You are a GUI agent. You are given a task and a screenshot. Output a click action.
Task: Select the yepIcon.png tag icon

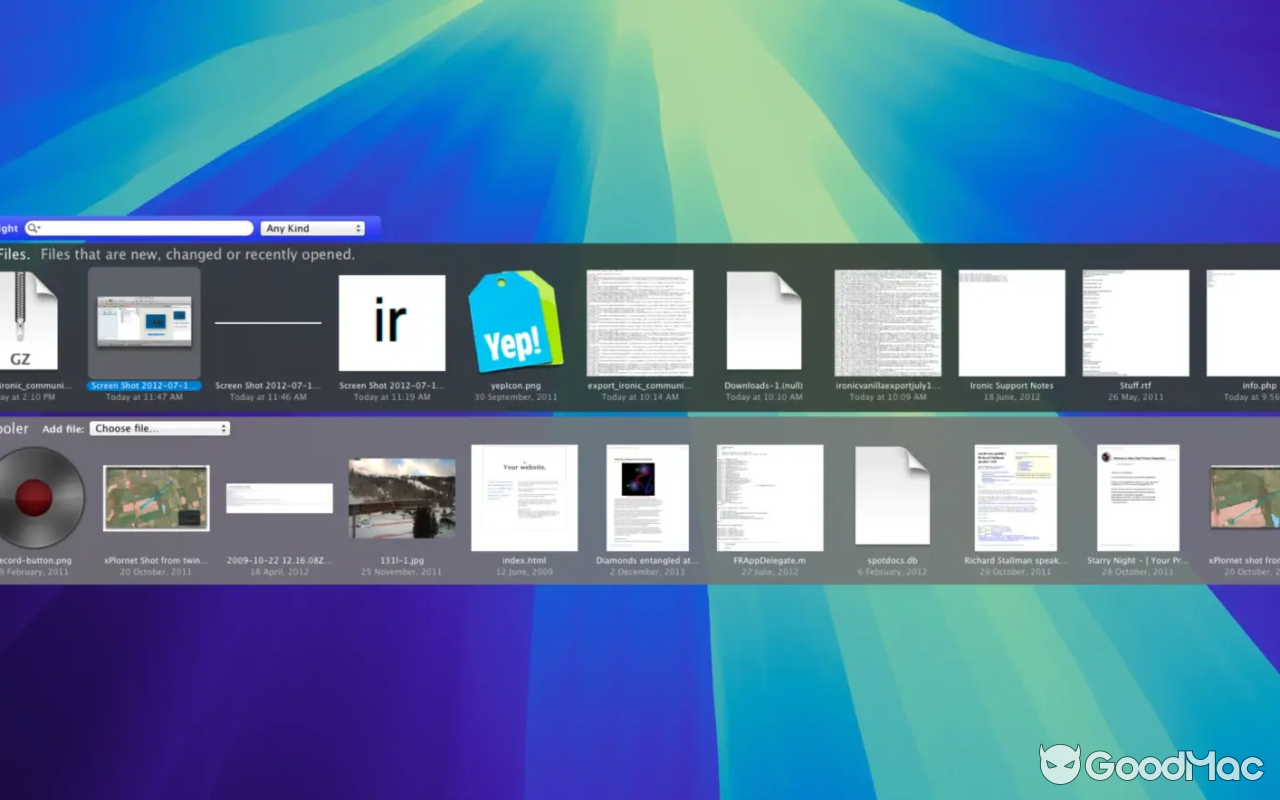[515, 322]
